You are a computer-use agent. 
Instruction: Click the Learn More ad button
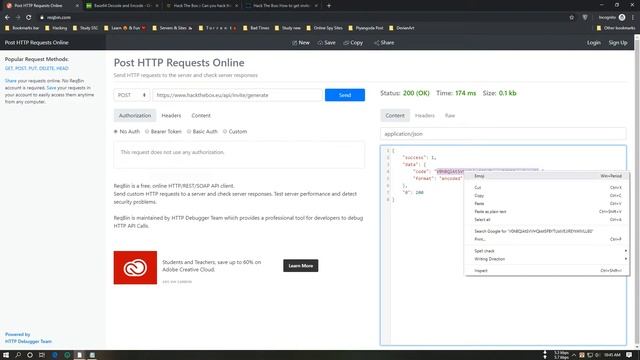pyautogui.click(x=301, y=266)
